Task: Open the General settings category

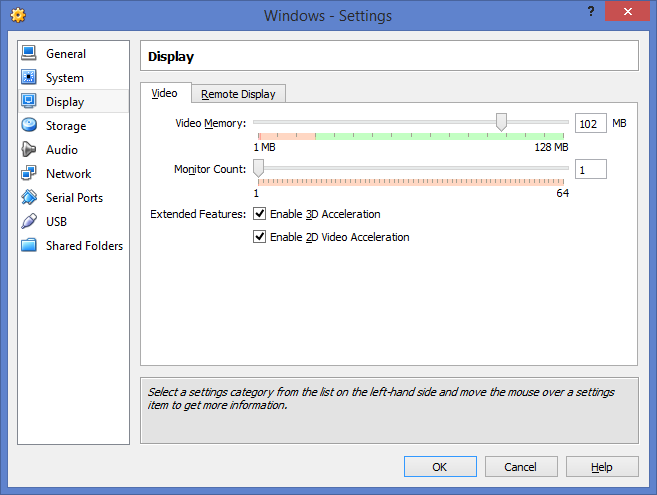Action: 74,53
